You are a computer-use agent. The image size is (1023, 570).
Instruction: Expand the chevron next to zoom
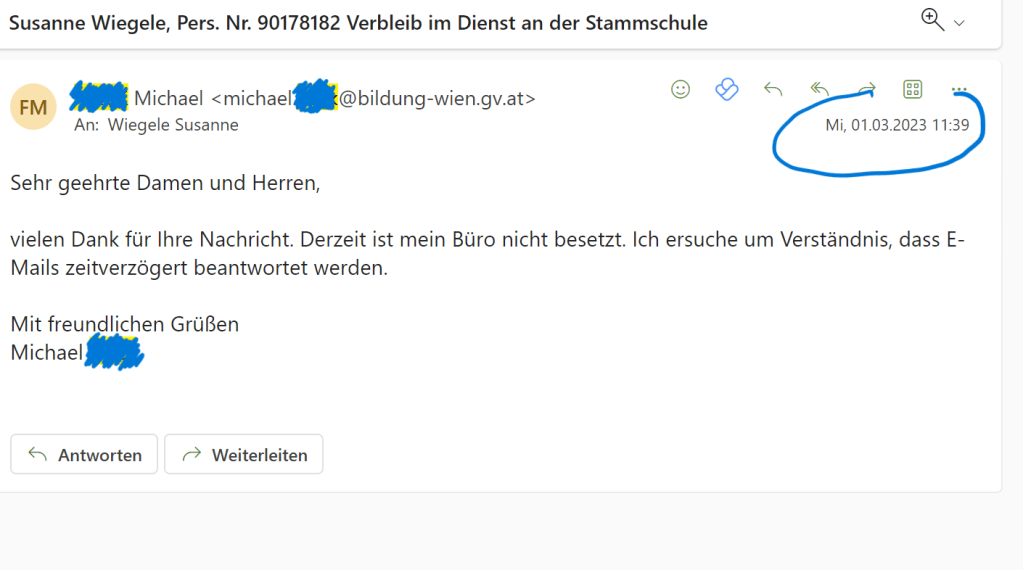point(960,22)
